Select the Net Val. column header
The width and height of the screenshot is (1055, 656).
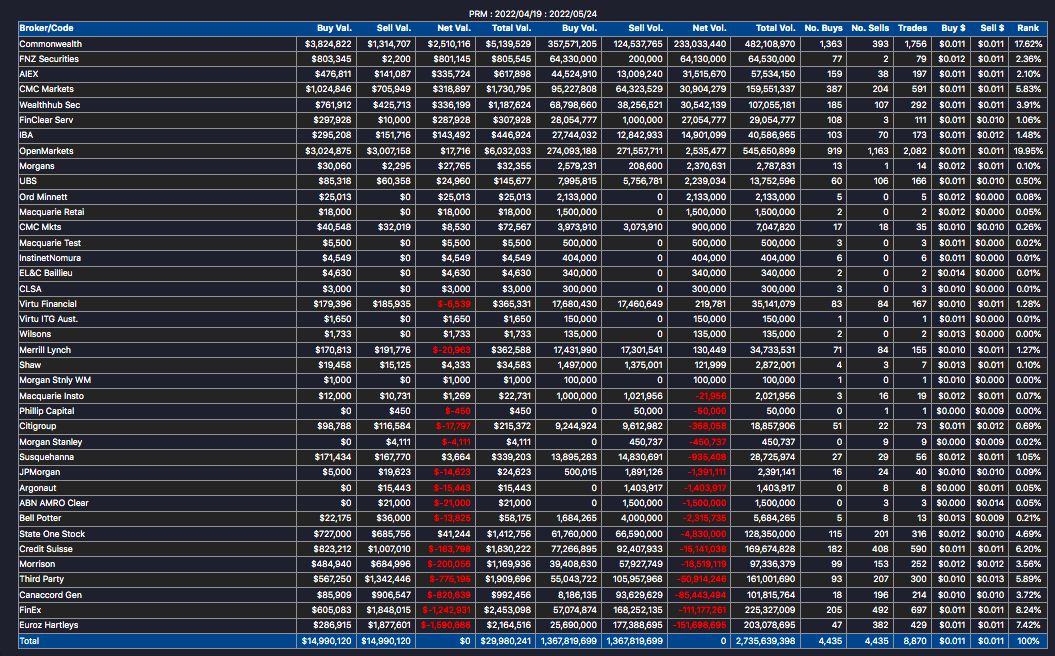[x=453, y=28]
